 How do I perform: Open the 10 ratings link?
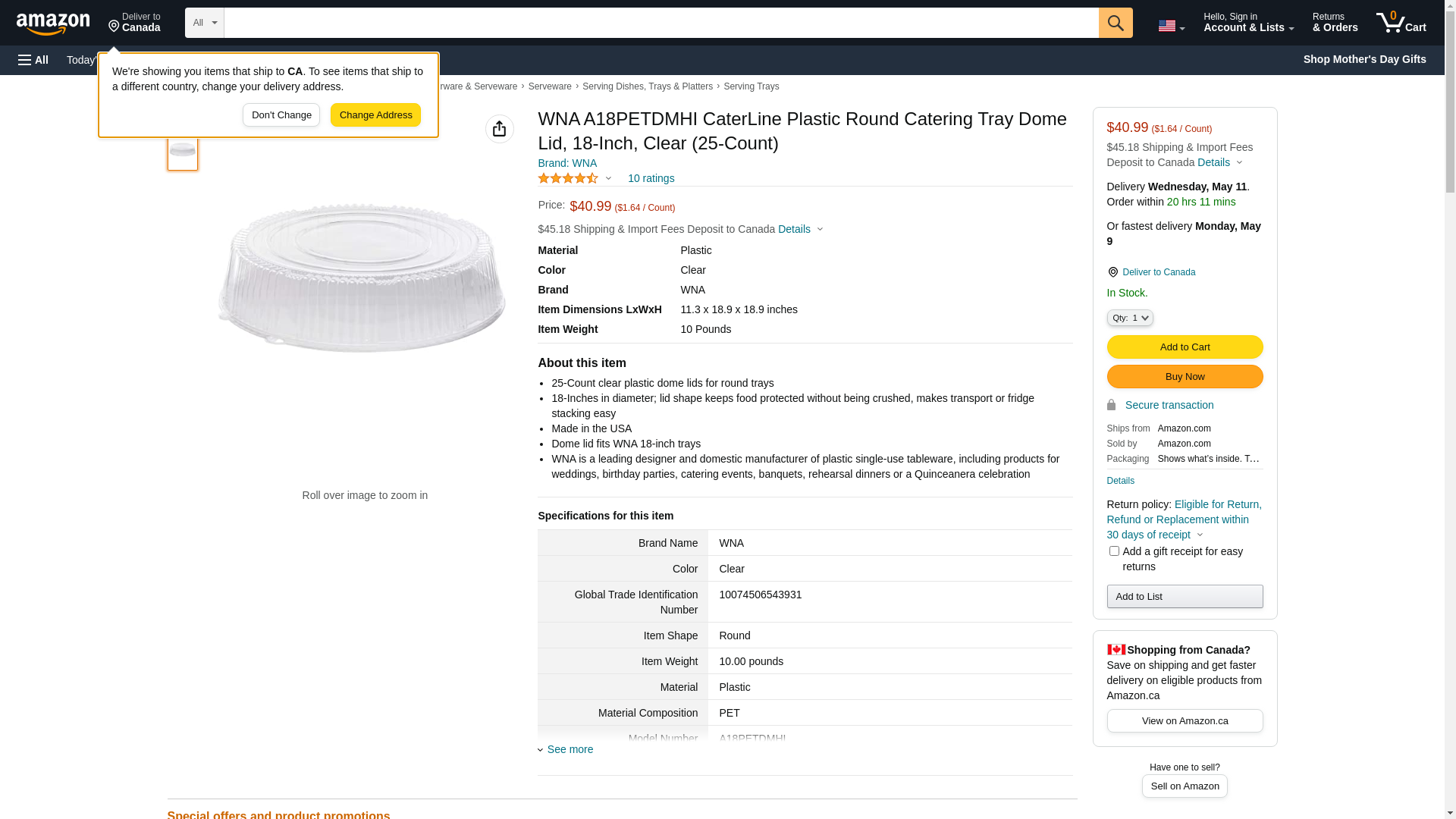(651, 178)
